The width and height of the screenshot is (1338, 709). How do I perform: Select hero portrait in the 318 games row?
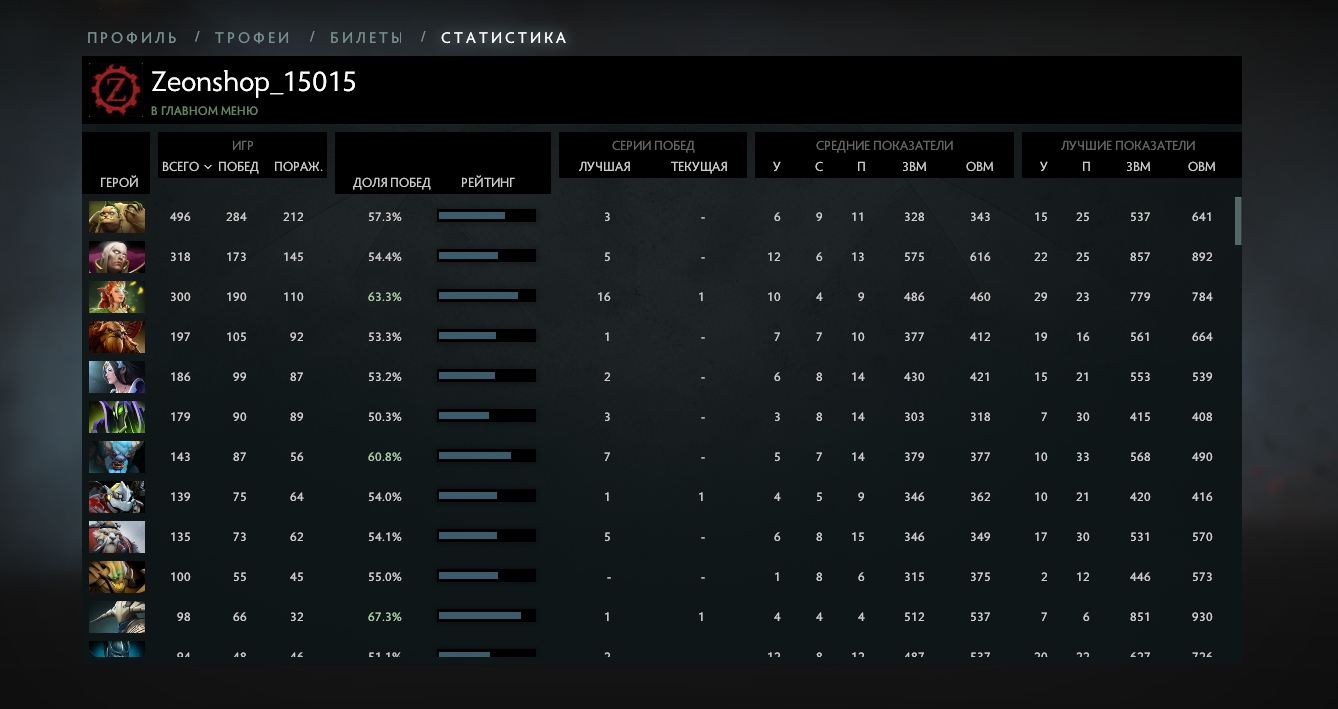click(x=117, y=257)
